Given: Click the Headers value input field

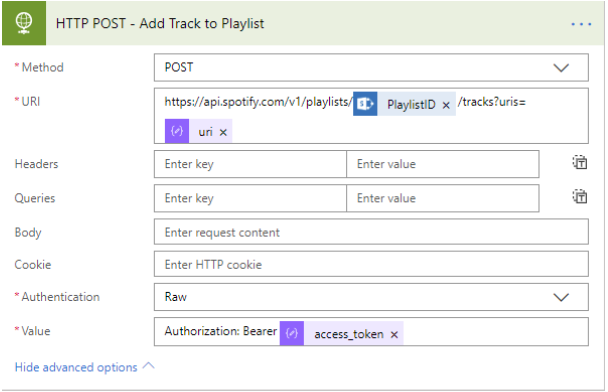Looking at the screenshot, I should tap(442, 164).
